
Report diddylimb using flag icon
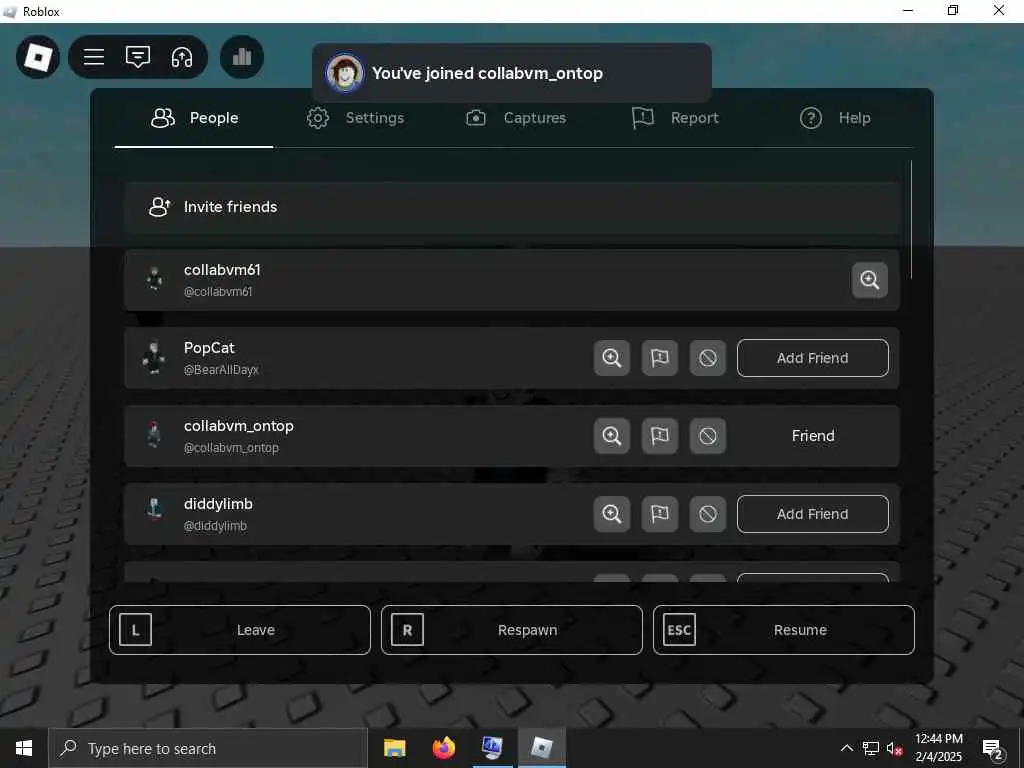click(660, 514)
